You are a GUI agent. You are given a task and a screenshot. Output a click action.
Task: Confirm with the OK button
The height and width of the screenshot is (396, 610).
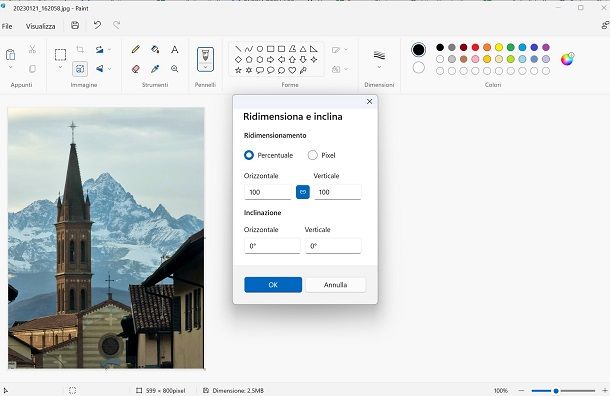(x=273, y=285)
